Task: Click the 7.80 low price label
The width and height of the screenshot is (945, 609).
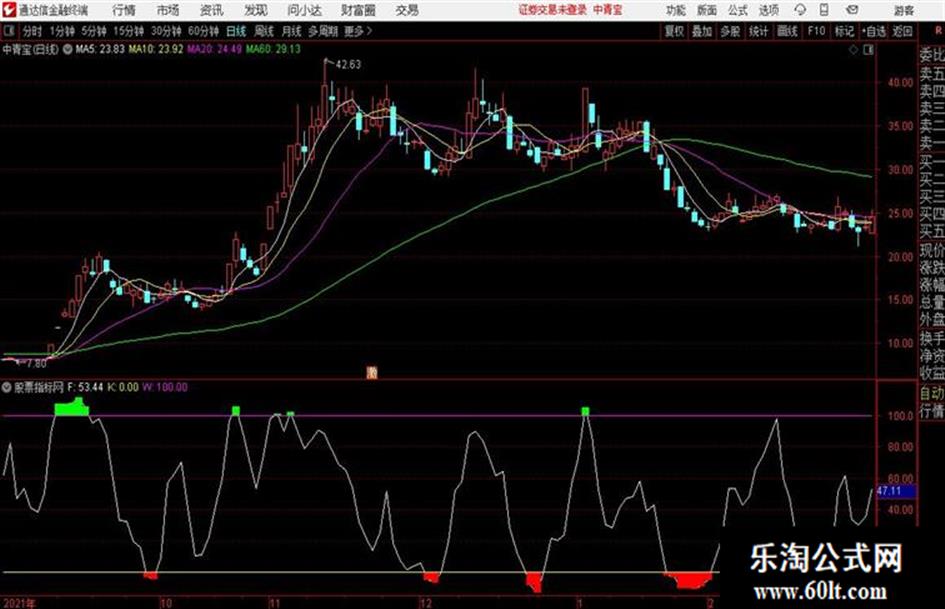Action: click(x=36, y=364)
